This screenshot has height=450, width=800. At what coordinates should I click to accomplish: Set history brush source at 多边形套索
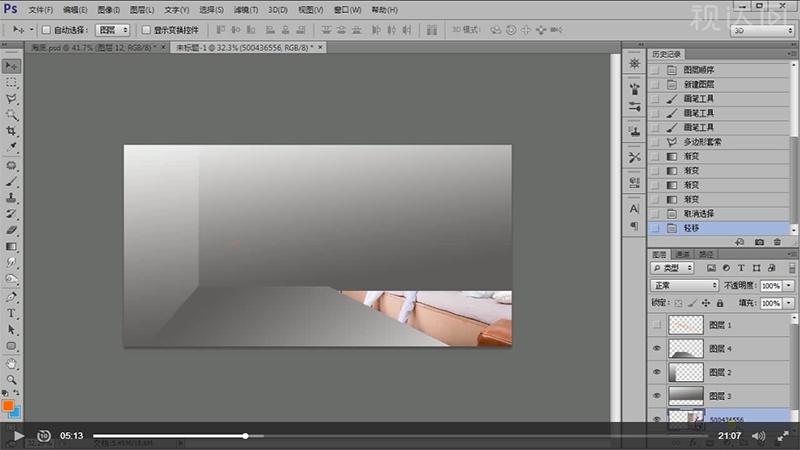click(656, 142)
